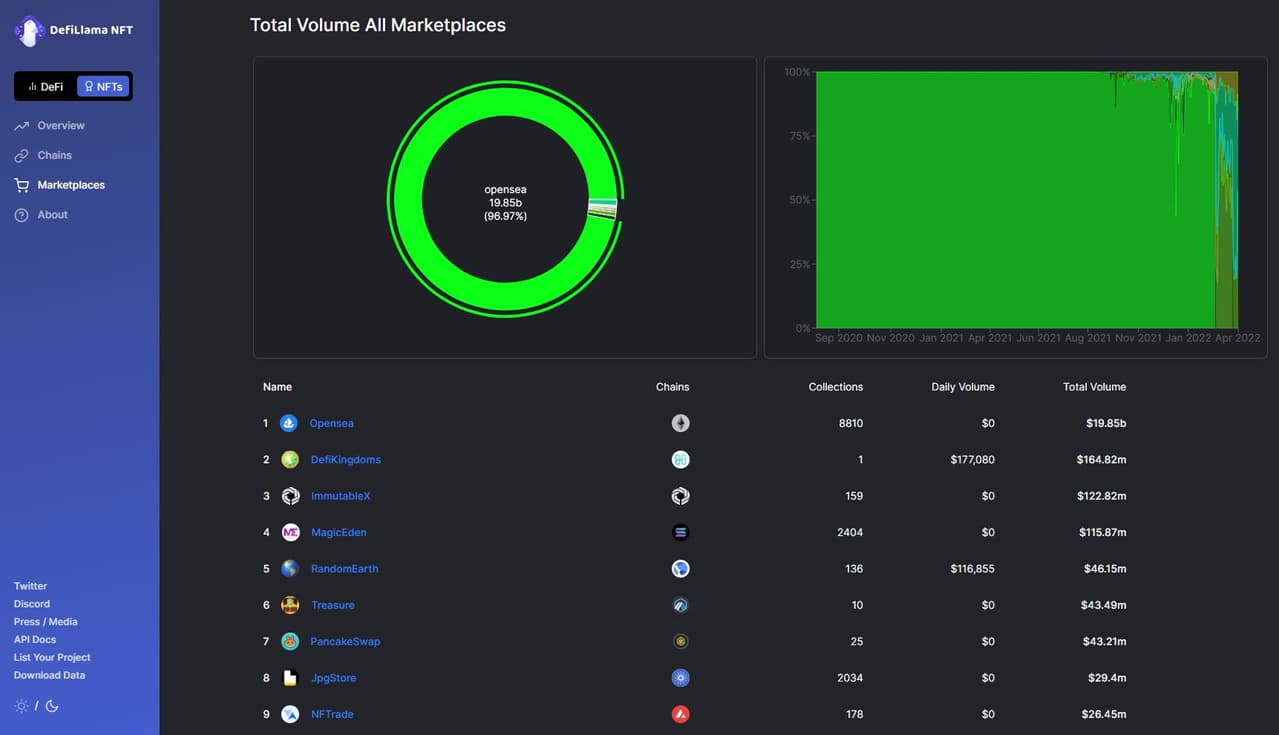Click the Opensea marketplace logo icon
The image size is (1279, 735).
(289, 423)
